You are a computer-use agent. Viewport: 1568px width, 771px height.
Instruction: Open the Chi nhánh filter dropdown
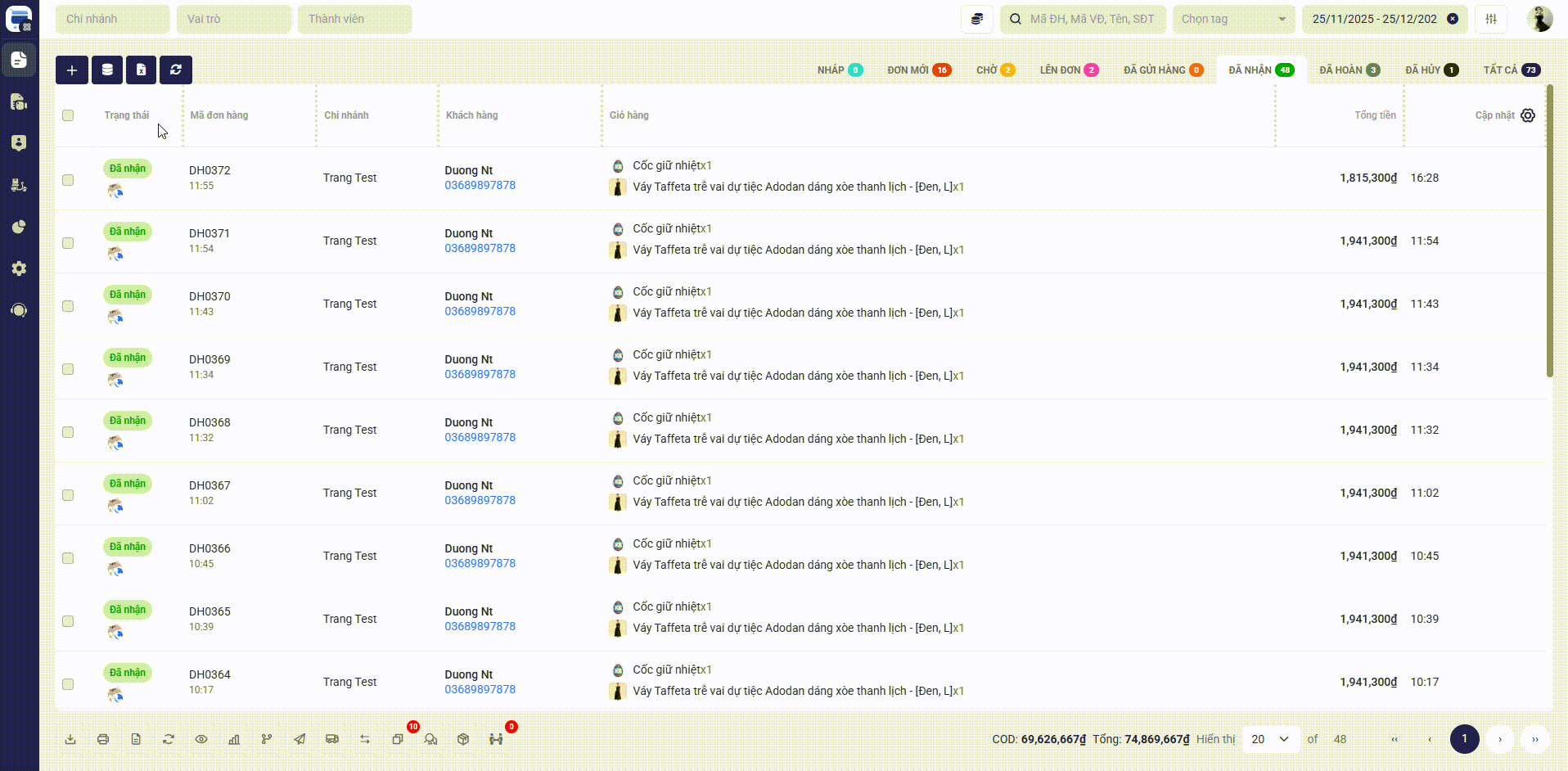point(112,19)
